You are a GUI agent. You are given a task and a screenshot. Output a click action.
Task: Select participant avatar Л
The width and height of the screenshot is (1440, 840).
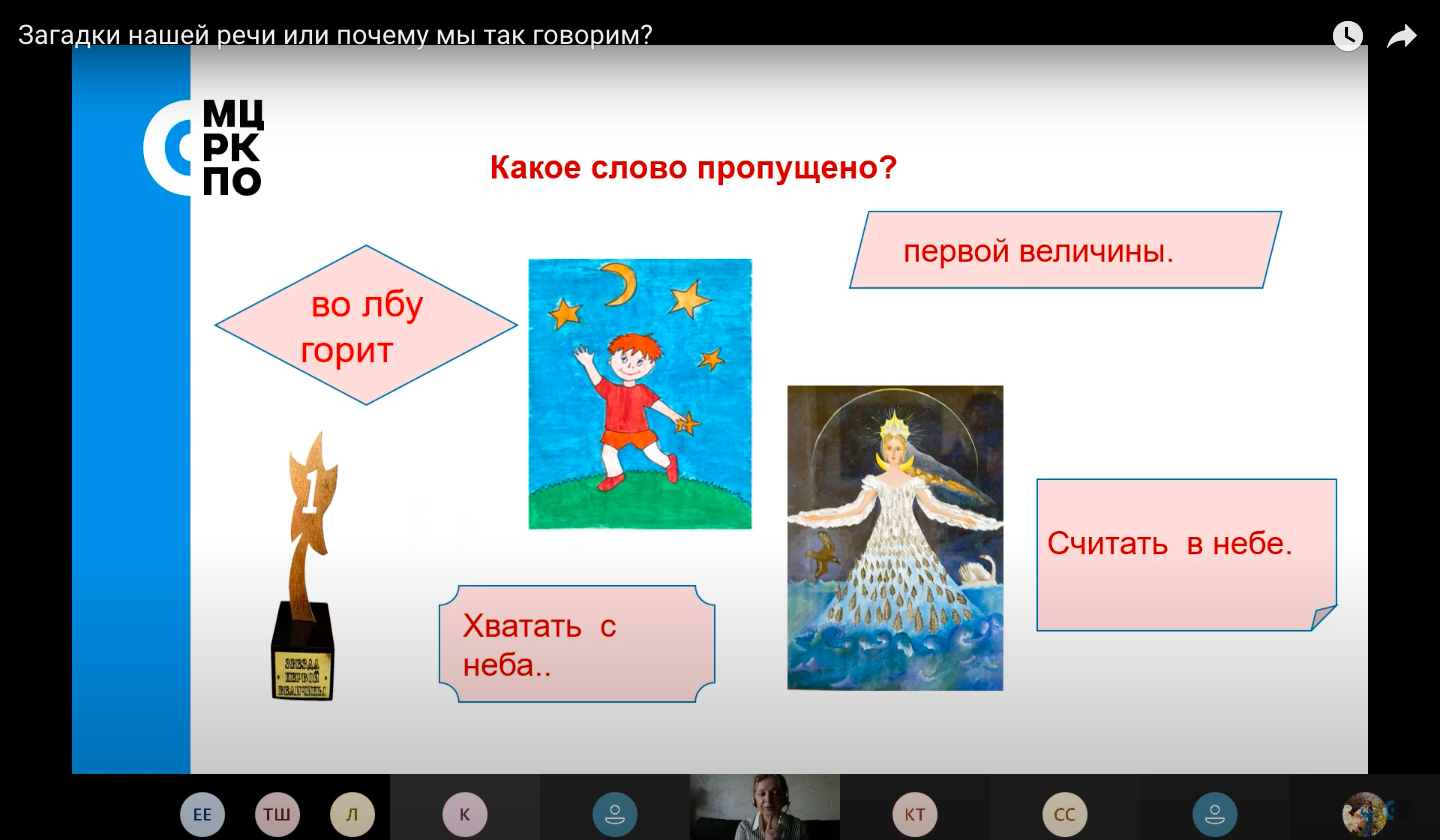tap(352, 814)
